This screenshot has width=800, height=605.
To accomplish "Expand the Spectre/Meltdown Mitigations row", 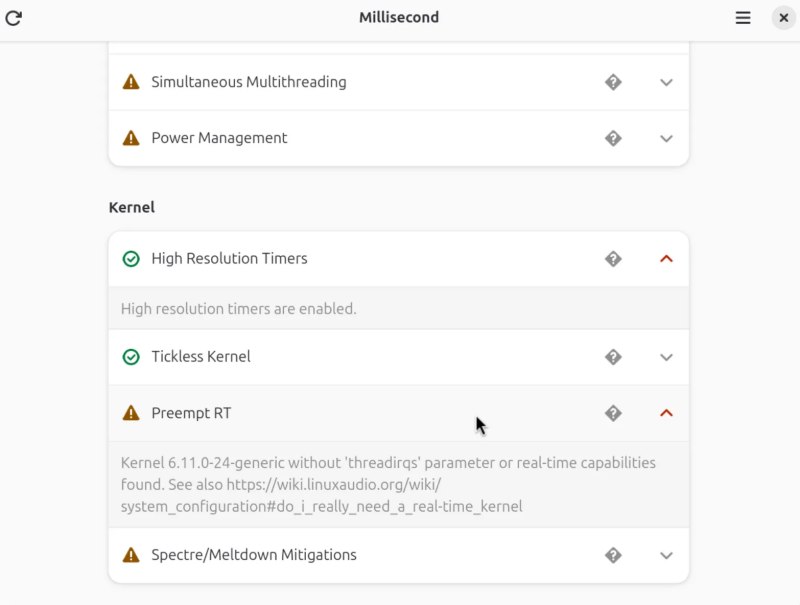I will coord(667,555).
